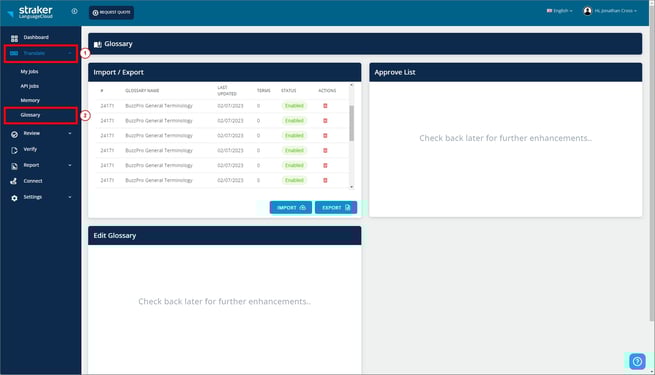655x375 pixels.
Task: Open Memory in the sidebar
Action: [x=30, y=100]
